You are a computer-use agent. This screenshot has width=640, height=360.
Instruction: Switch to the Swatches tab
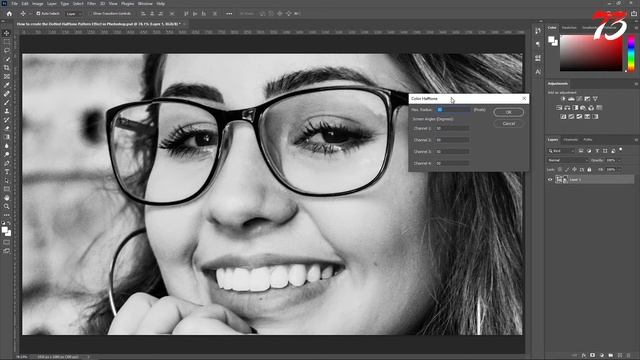569,28
